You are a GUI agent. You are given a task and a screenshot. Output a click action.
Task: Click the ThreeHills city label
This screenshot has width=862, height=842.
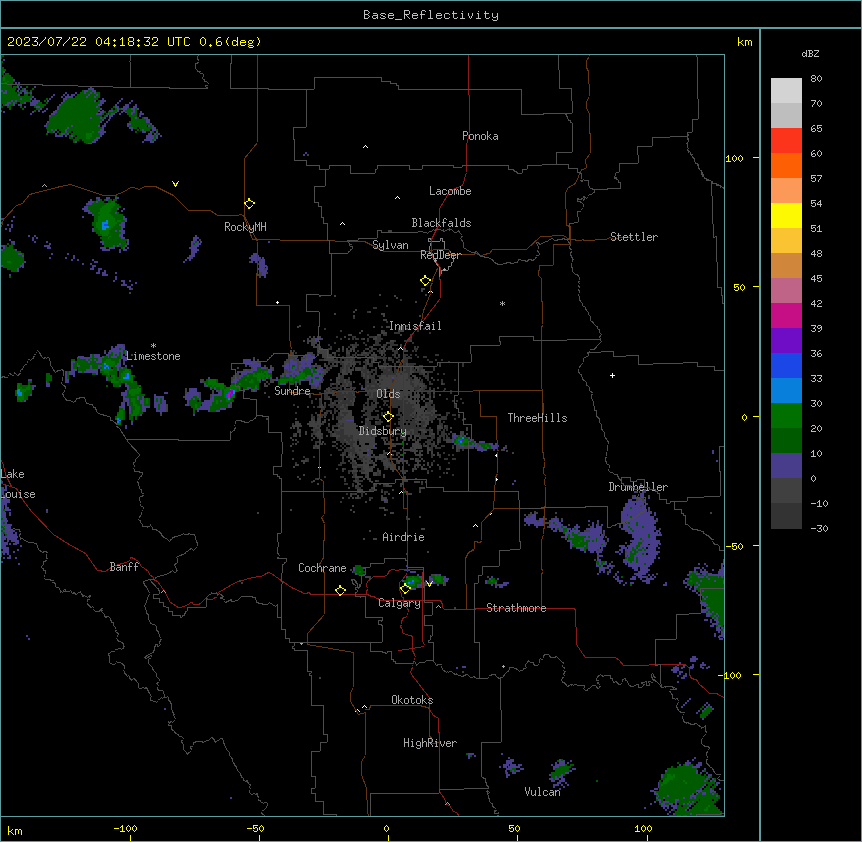pyautogui.click(x=537, y=418)
